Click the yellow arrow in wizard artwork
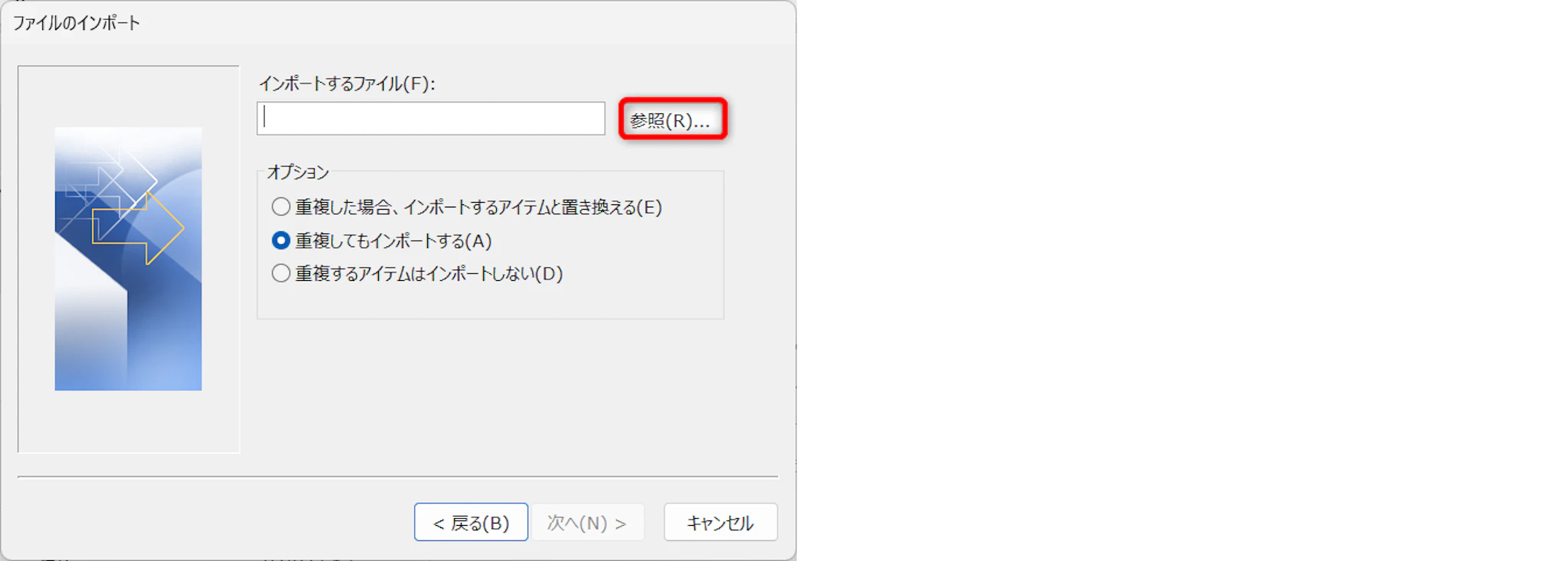 [x=139, y=228]
